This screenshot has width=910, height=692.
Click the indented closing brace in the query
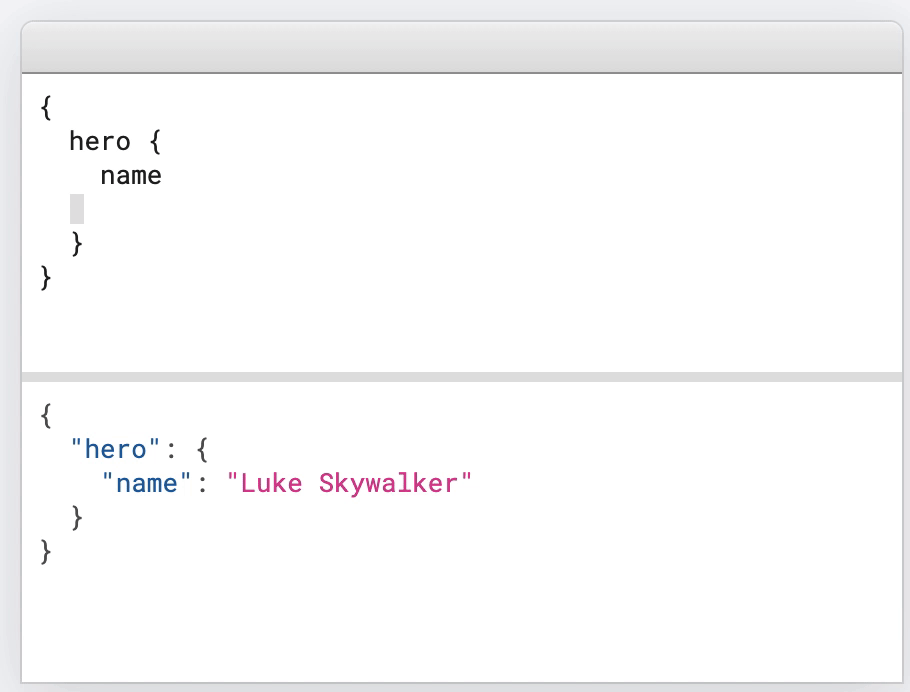click(77, 243)
